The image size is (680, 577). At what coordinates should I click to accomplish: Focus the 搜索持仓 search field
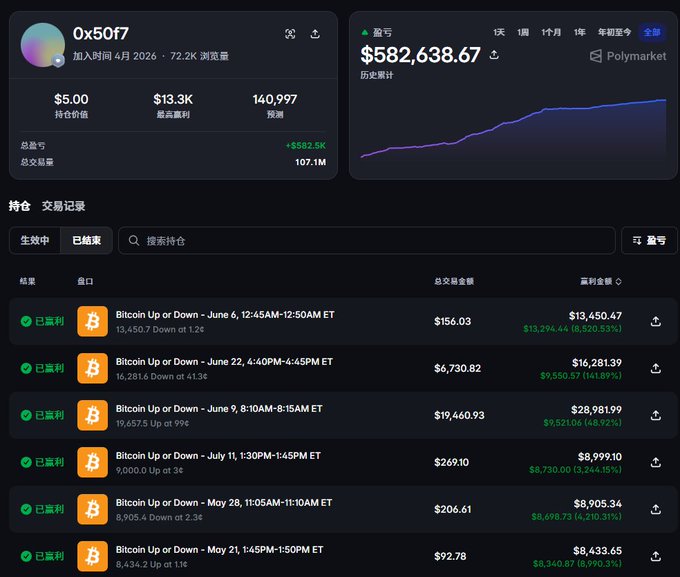click(366, 240)
